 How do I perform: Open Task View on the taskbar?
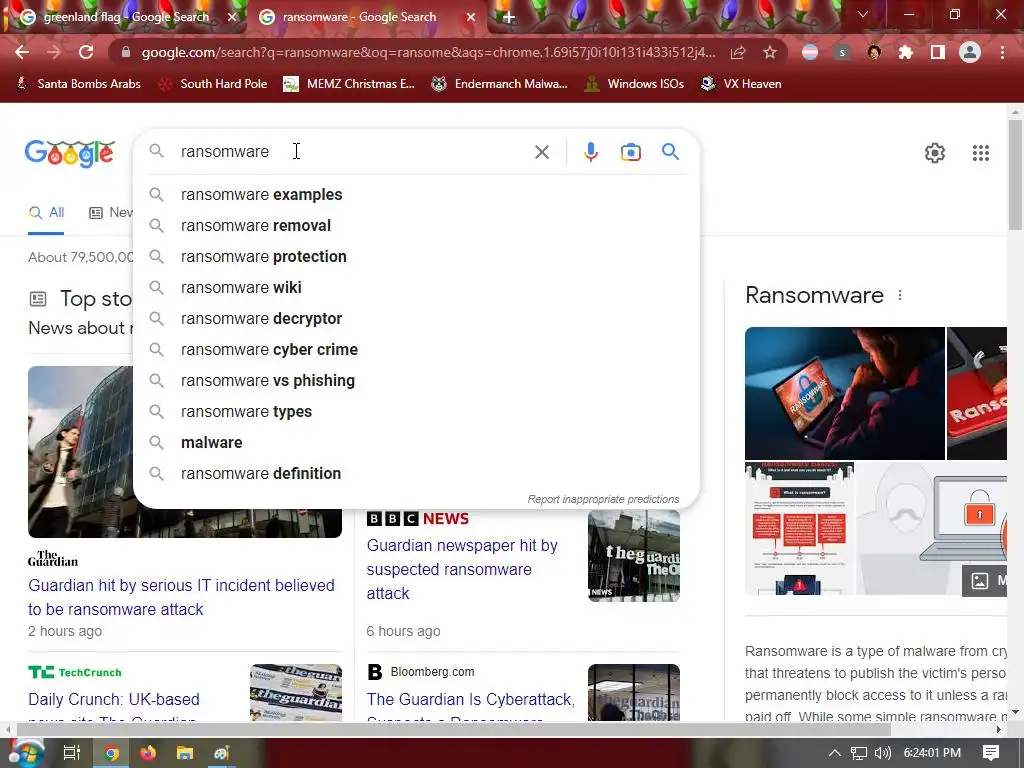pyautogui.click(x=71, y=753)
